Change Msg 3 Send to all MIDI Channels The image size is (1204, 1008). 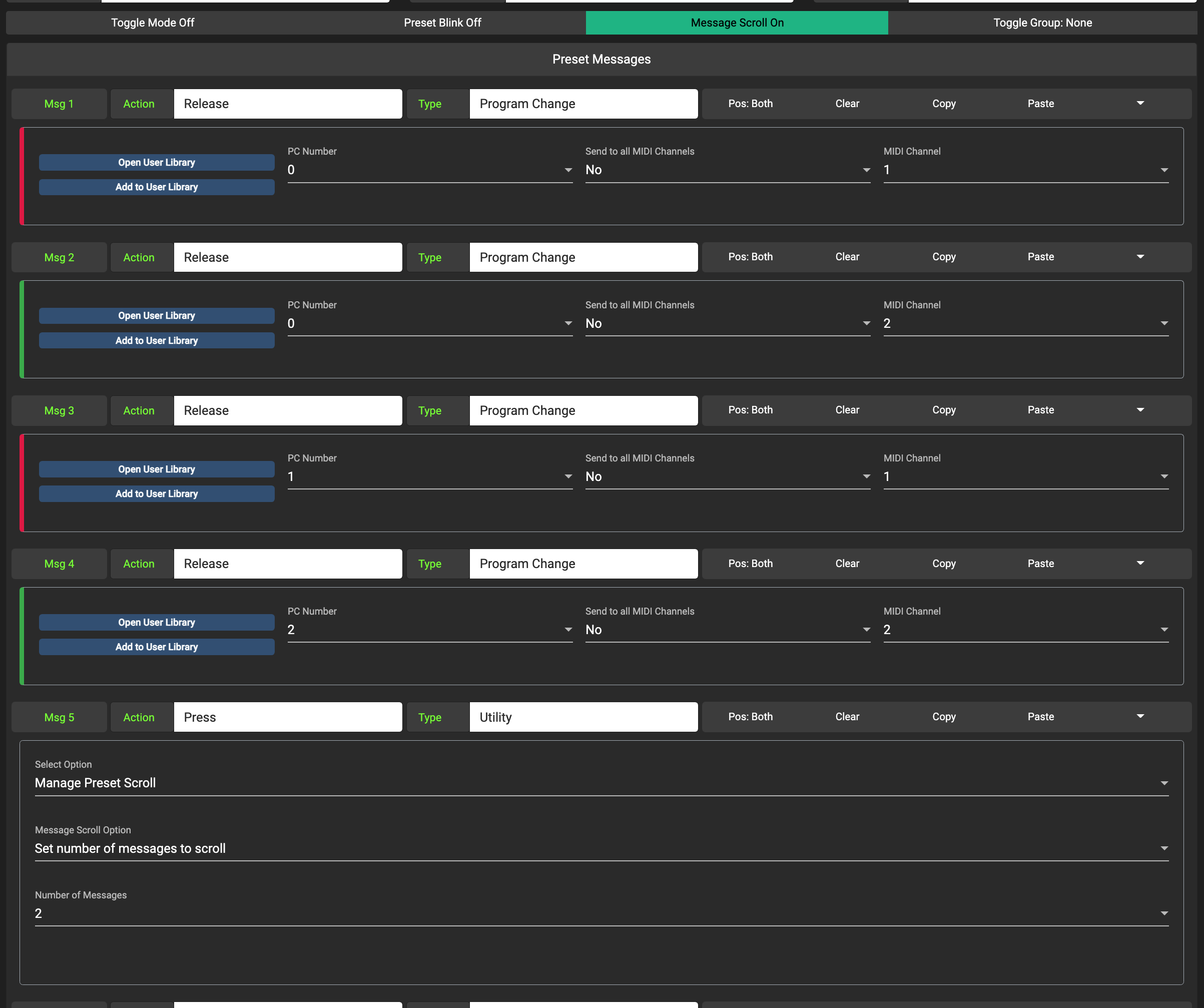point(727,476)
